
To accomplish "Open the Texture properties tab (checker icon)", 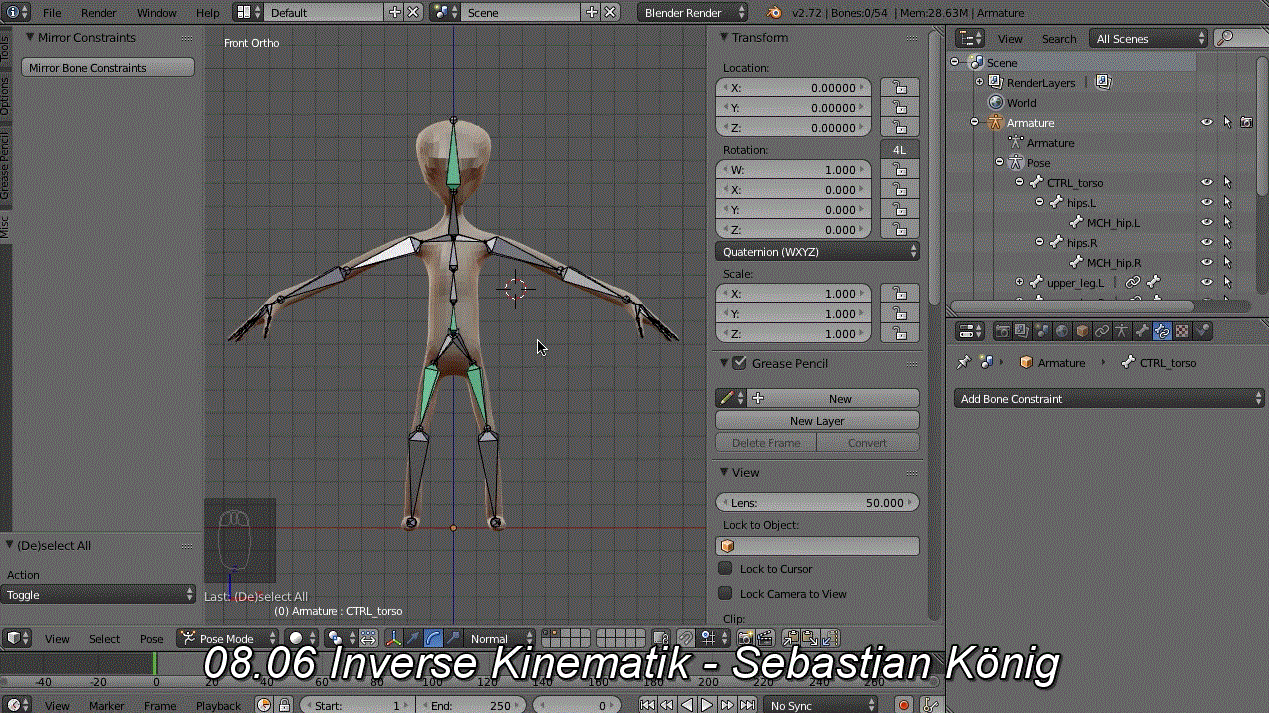I will pyautogui.click(x=1182, y=331).
